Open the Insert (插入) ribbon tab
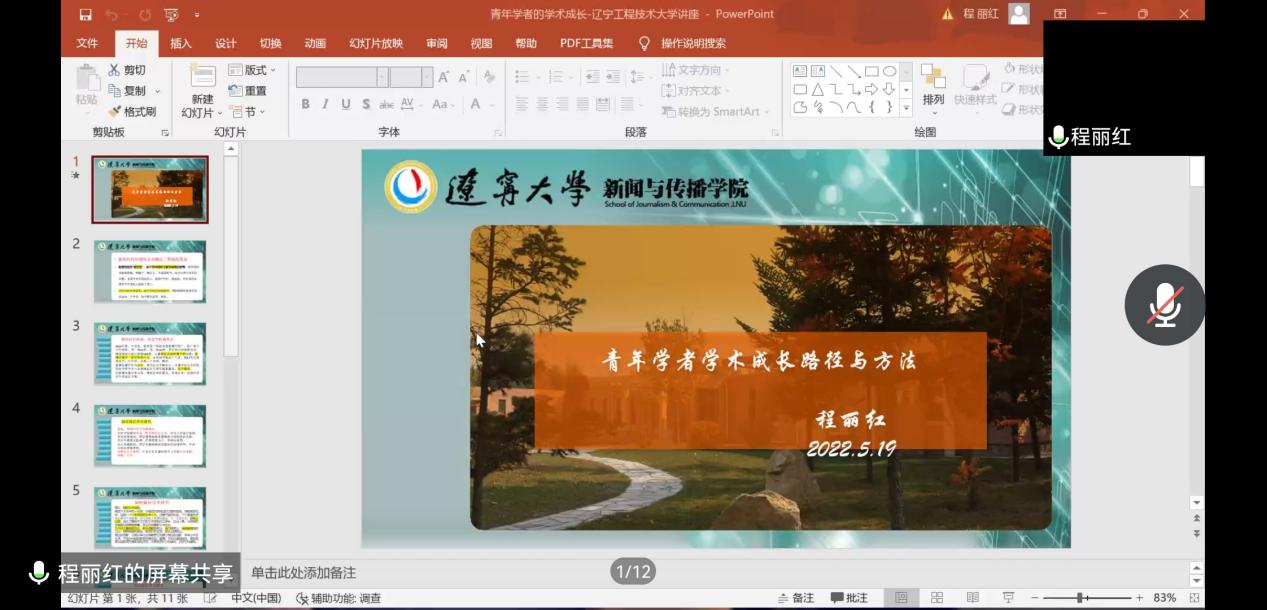The image size is (1267, 610). pyautogui.click(x=180, y=43)
